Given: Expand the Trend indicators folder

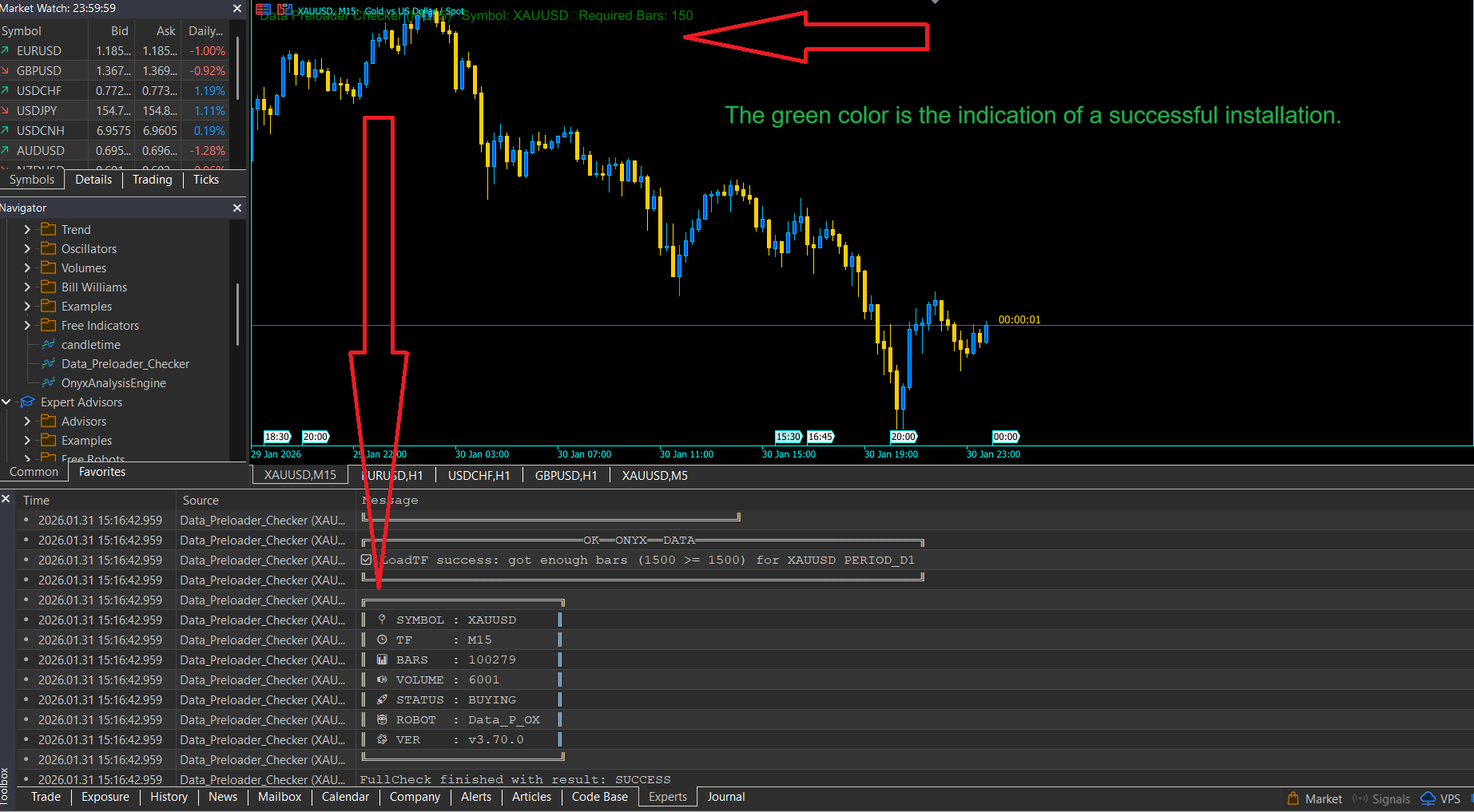Looking at the screenshot, I should pyautogui.click(x=27, y=230).
